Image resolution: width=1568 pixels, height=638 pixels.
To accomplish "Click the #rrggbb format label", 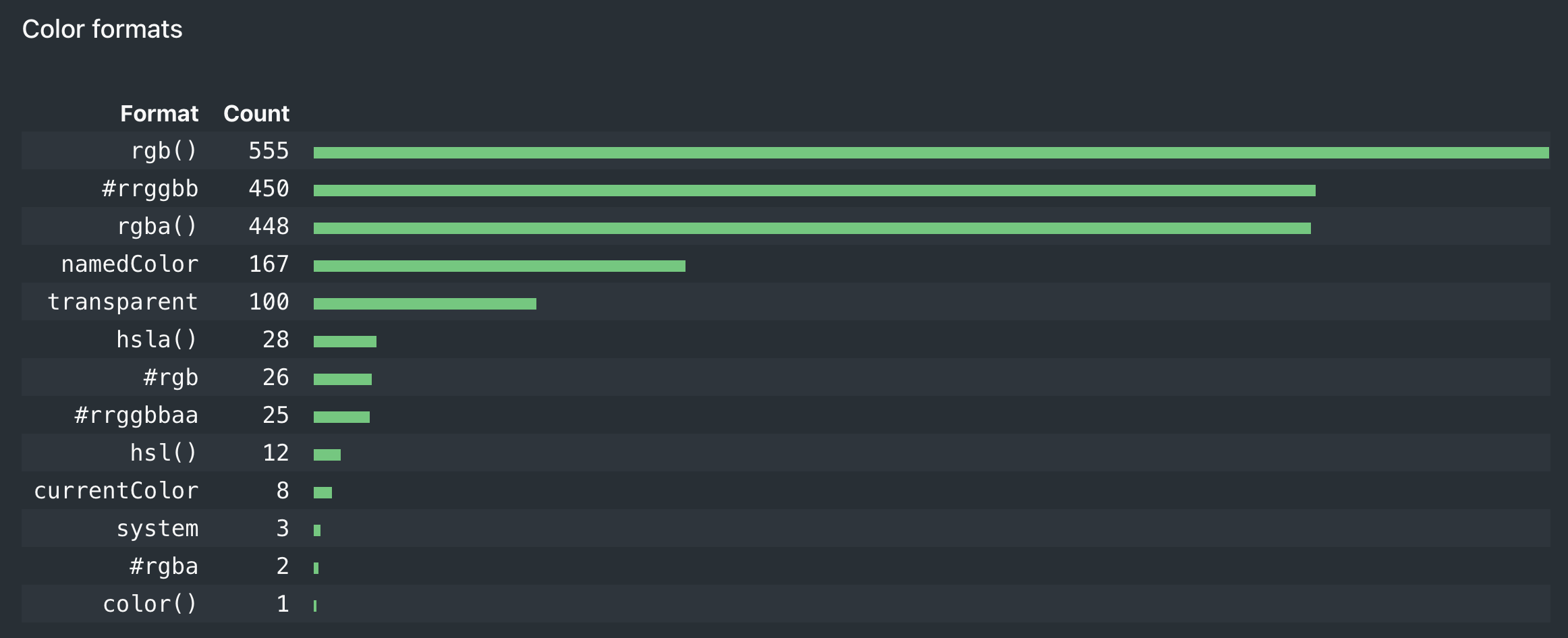I will pyautogui.click(x=150, y=189).
